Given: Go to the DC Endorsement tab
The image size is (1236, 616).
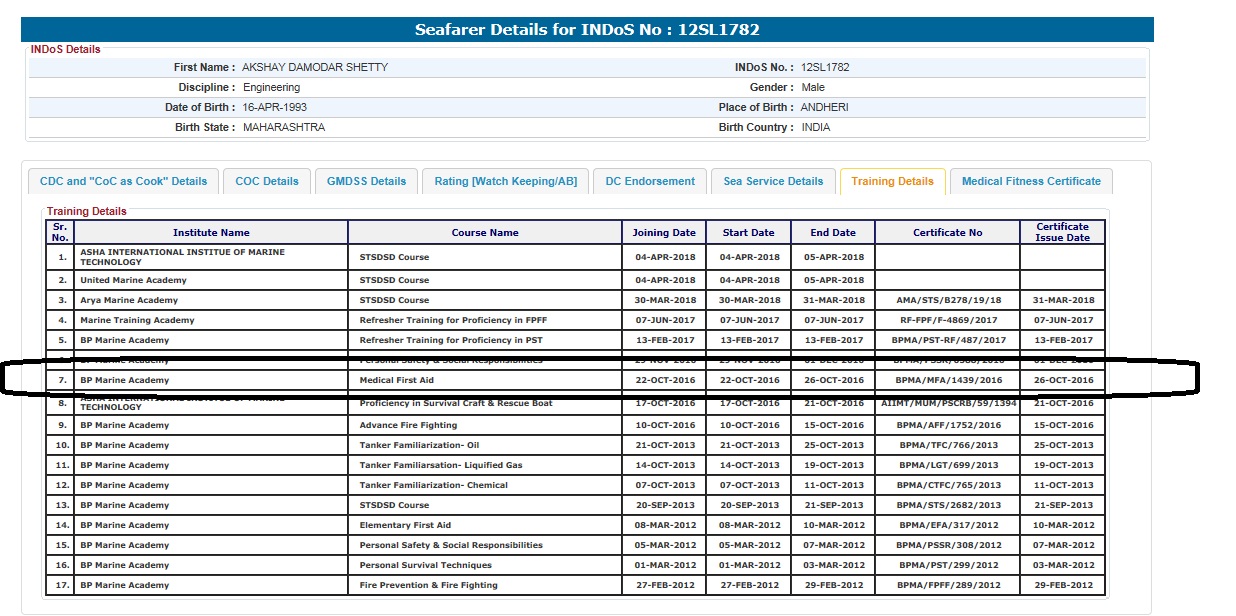Looking at the screenshot, I should click(650, 181).
